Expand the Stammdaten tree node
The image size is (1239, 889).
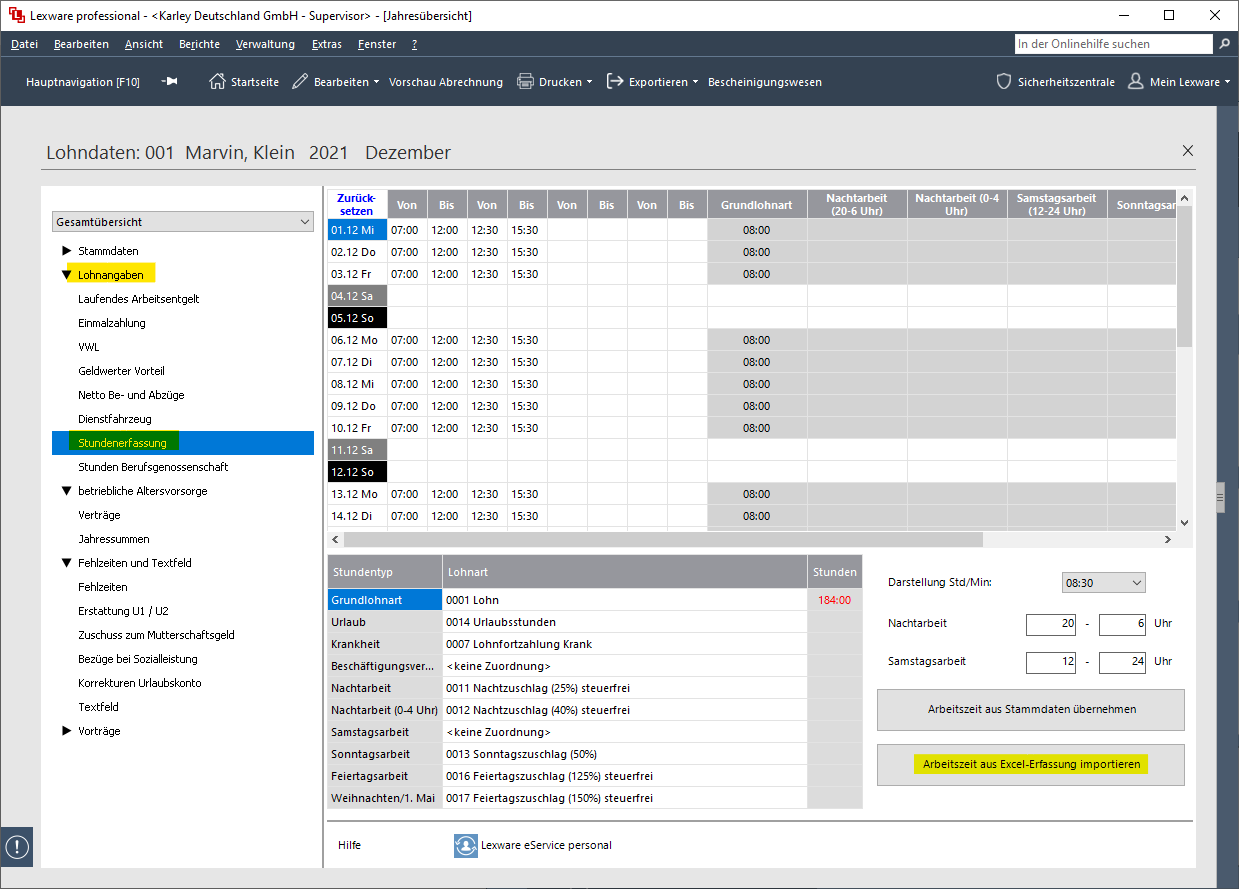pyautogui.click(x=67, y=251)
